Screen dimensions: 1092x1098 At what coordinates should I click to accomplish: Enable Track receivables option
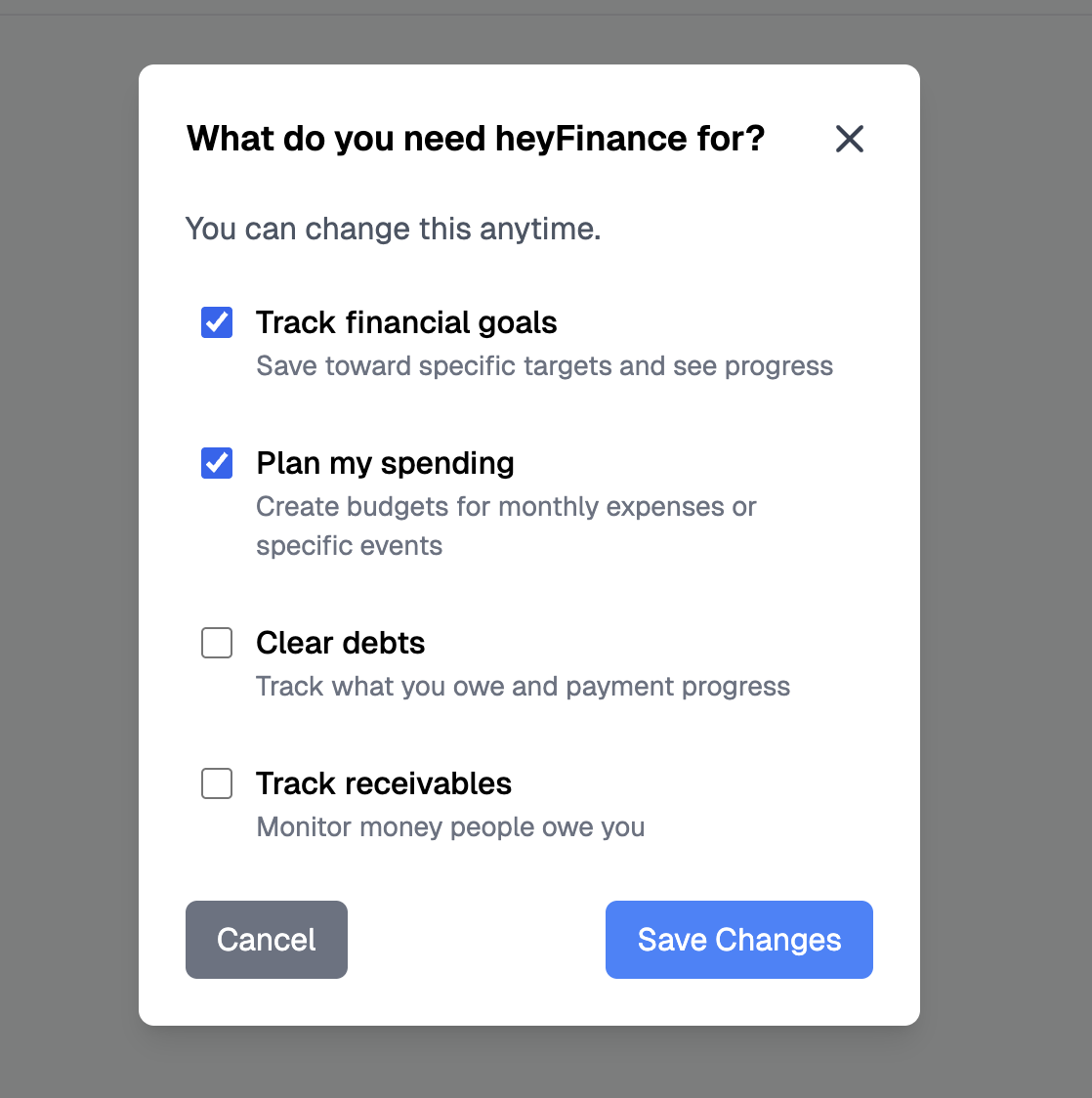click(216, 783)
